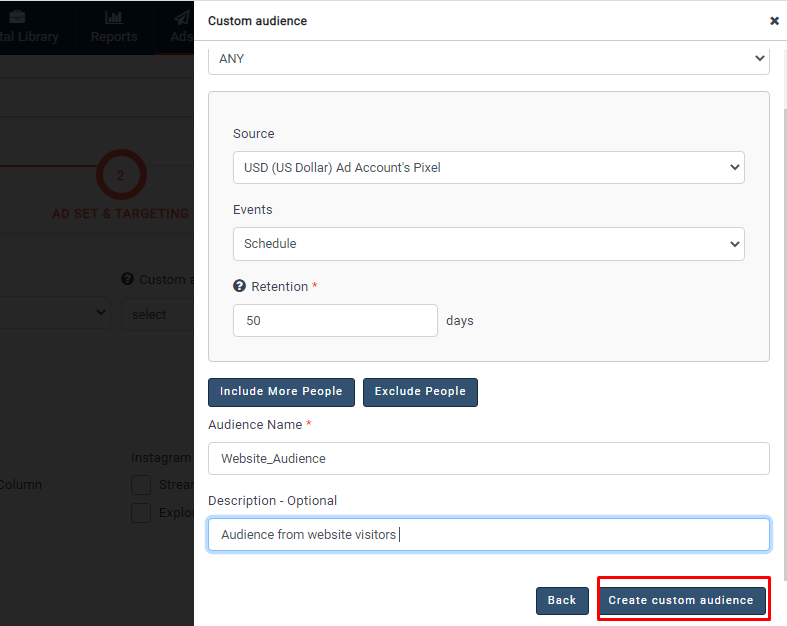Expand the Source pixel dropdown

click(x=488, y=168)
